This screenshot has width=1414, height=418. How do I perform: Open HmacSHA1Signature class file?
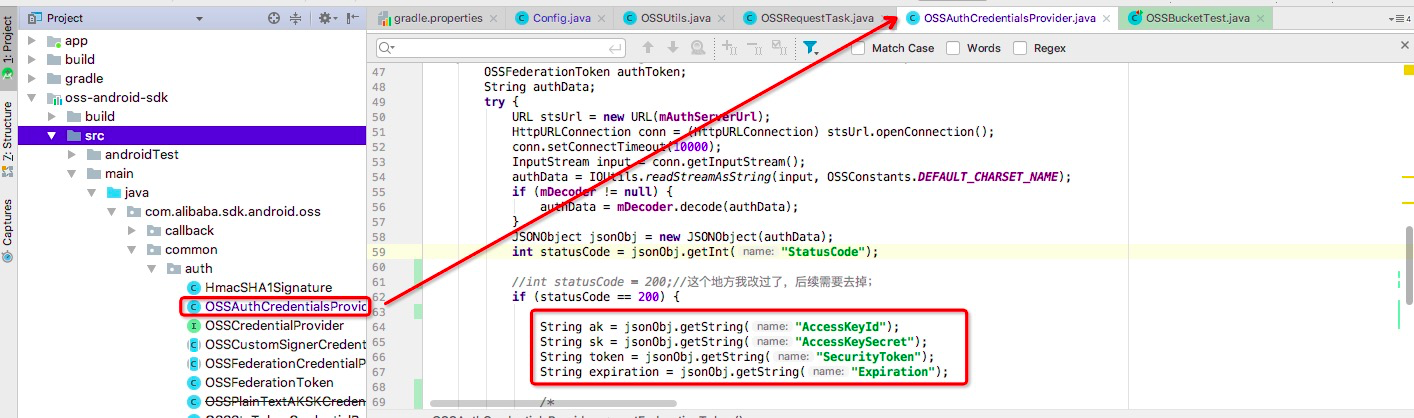tap(268, 288)
